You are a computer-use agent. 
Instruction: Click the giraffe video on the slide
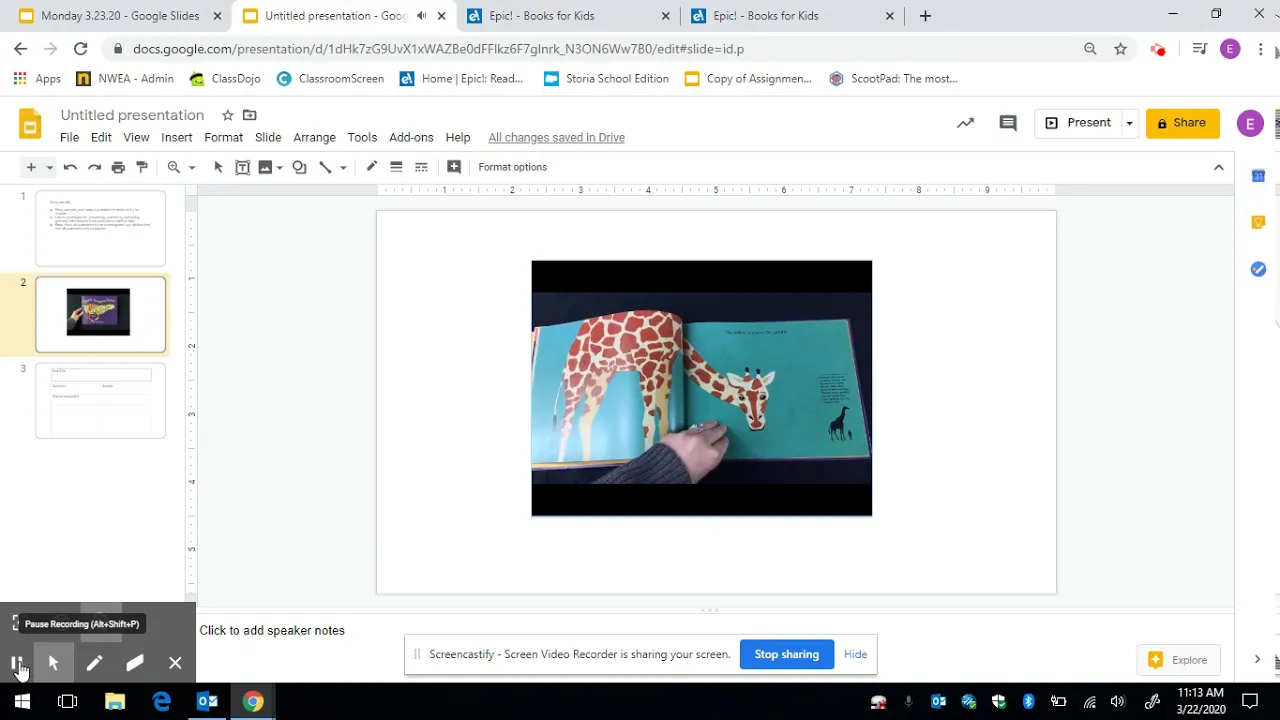701,388
